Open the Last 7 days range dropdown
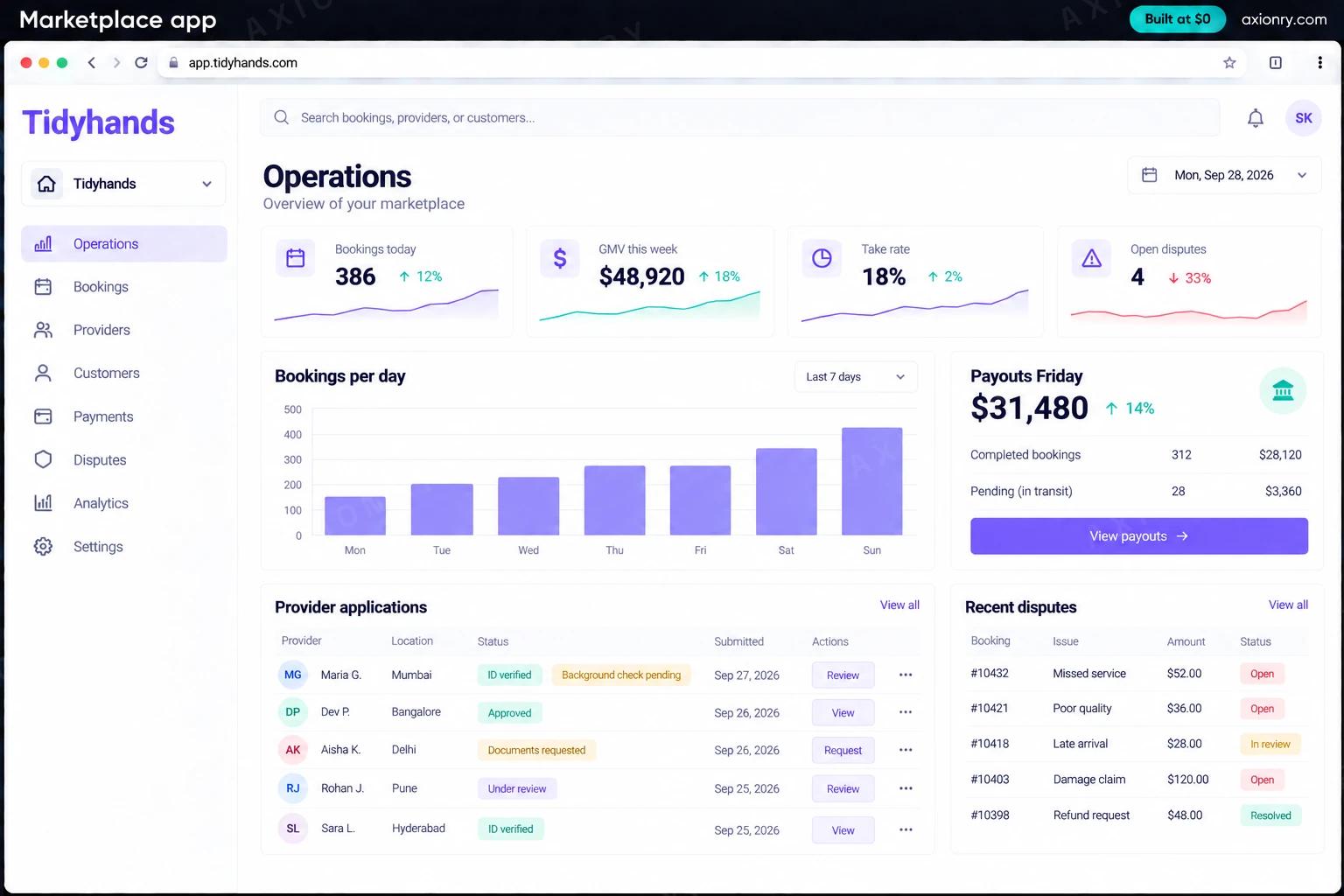The image size is (1344, 896). pyautogui.click(x=856, y=377)
